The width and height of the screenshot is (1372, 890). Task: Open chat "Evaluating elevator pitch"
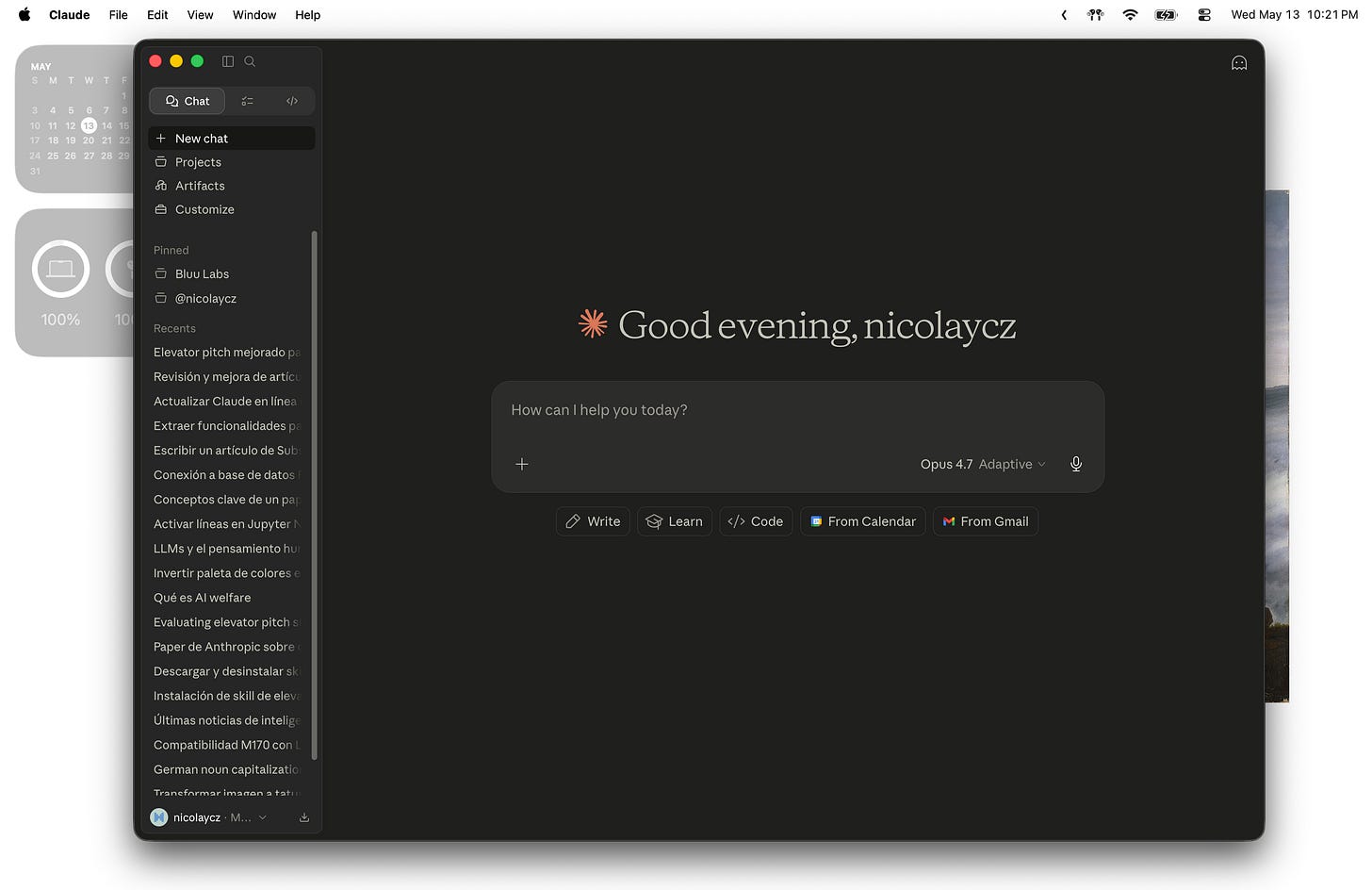[228, 622]
